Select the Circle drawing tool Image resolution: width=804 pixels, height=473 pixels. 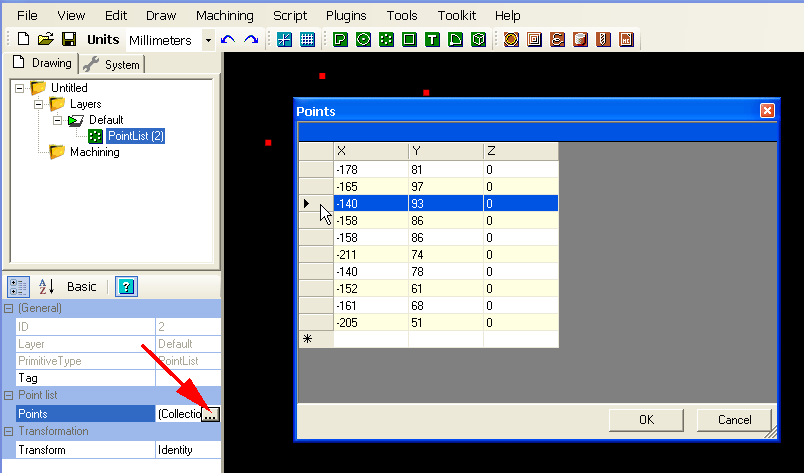pos(363,40)
